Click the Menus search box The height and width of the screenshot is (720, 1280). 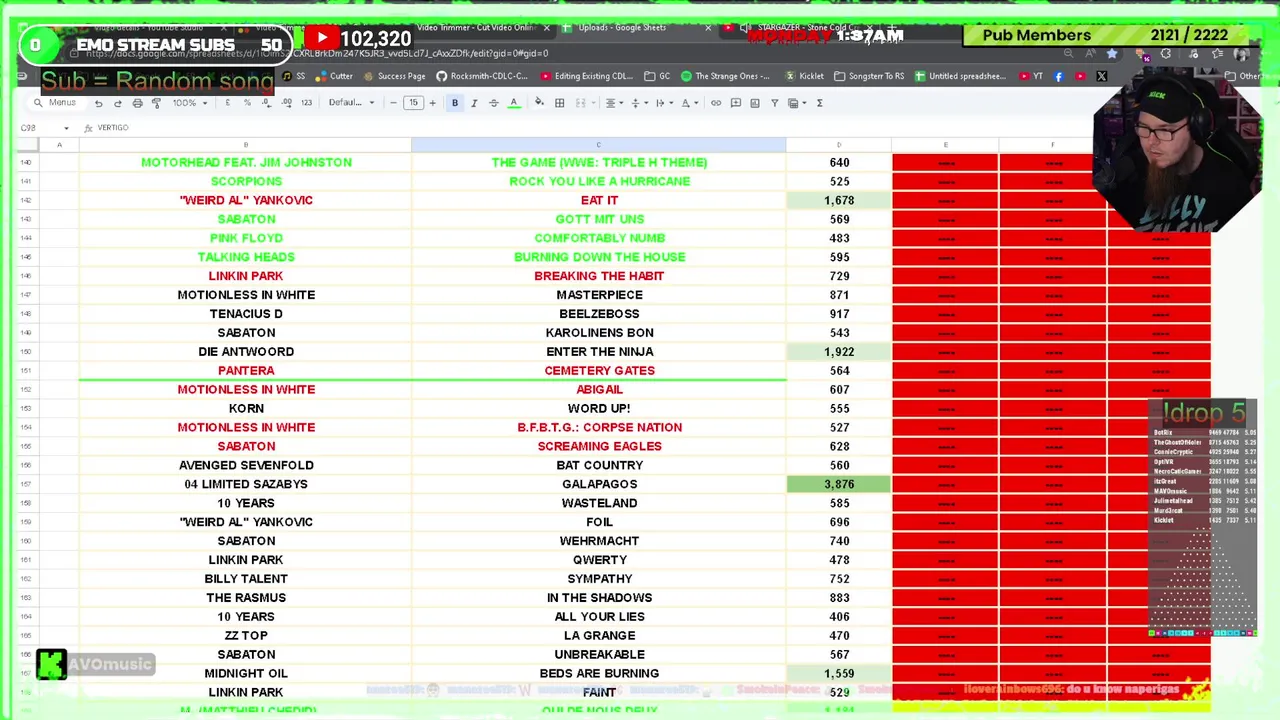pos(55,103)
